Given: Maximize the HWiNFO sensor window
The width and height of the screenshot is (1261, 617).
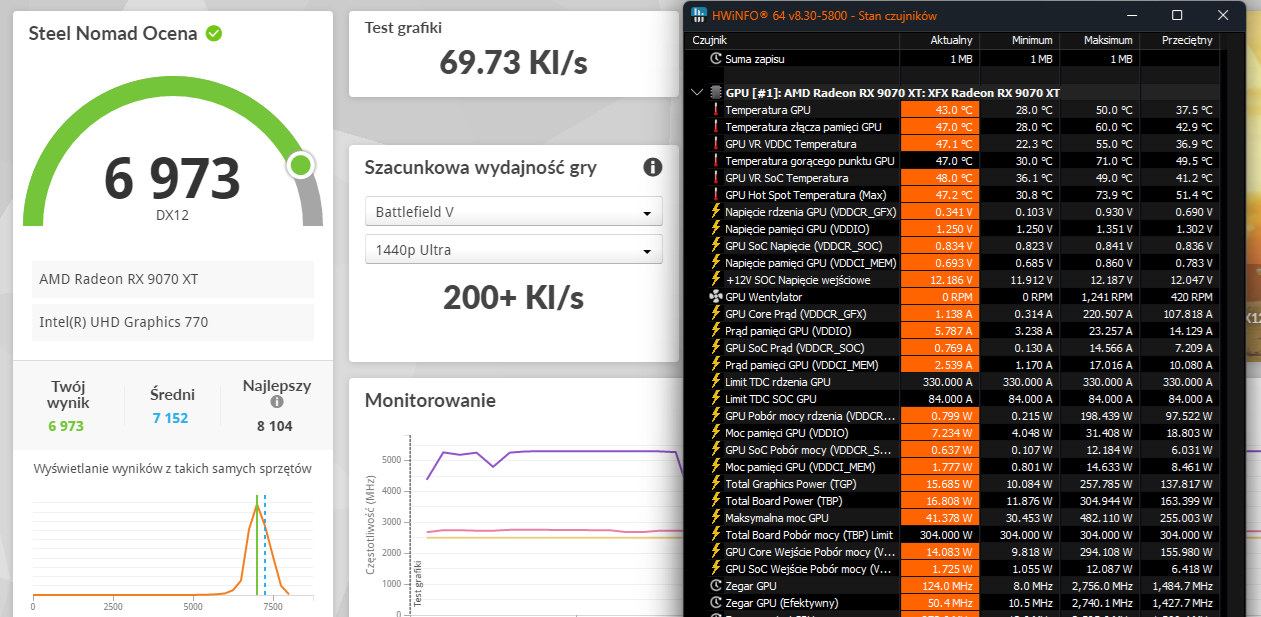Looking at the screenshot, I should pos(1177,15).
